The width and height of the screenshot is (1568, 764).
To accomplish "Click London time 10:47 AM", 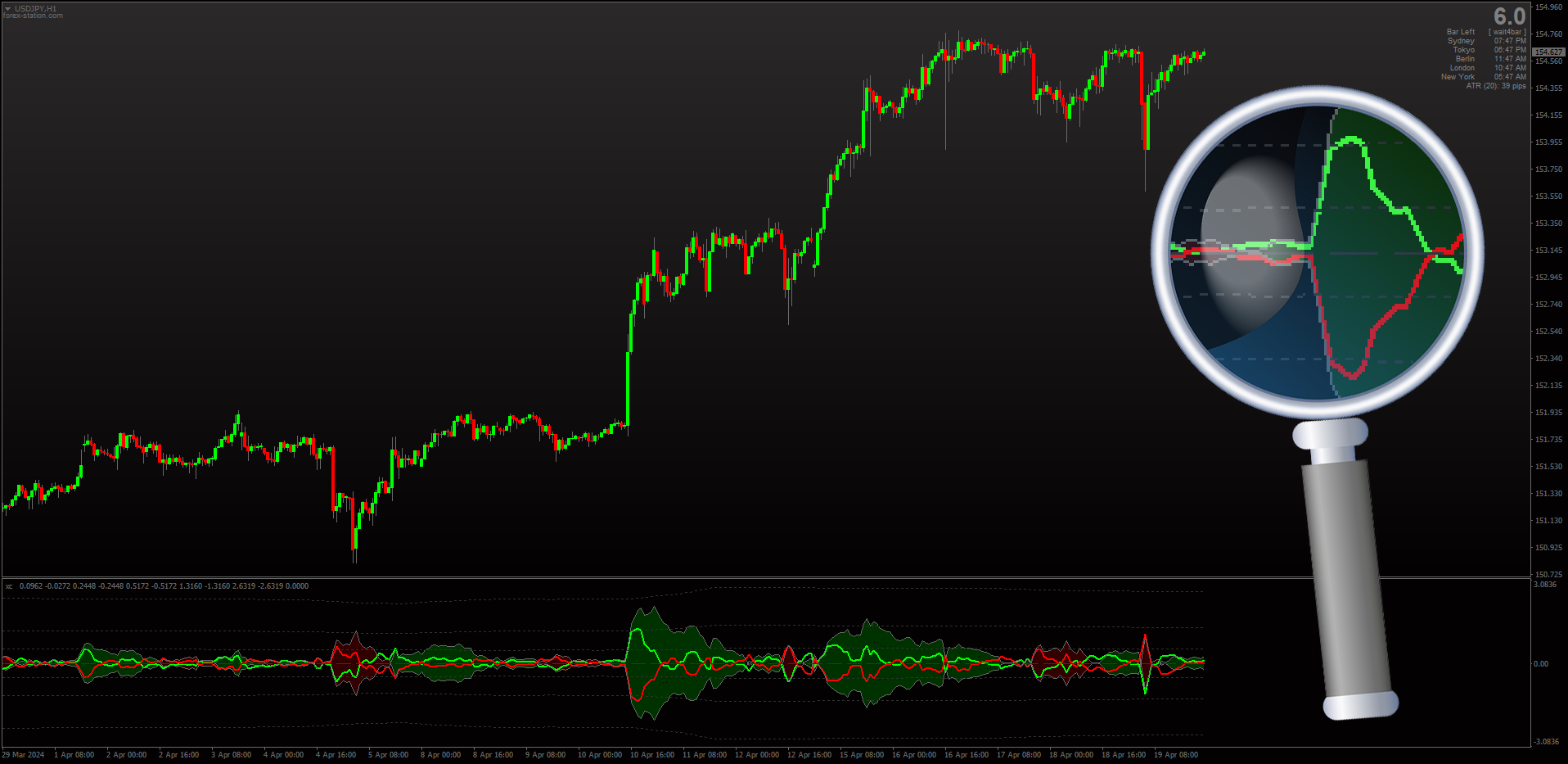I will click(x=1510, y=68).
